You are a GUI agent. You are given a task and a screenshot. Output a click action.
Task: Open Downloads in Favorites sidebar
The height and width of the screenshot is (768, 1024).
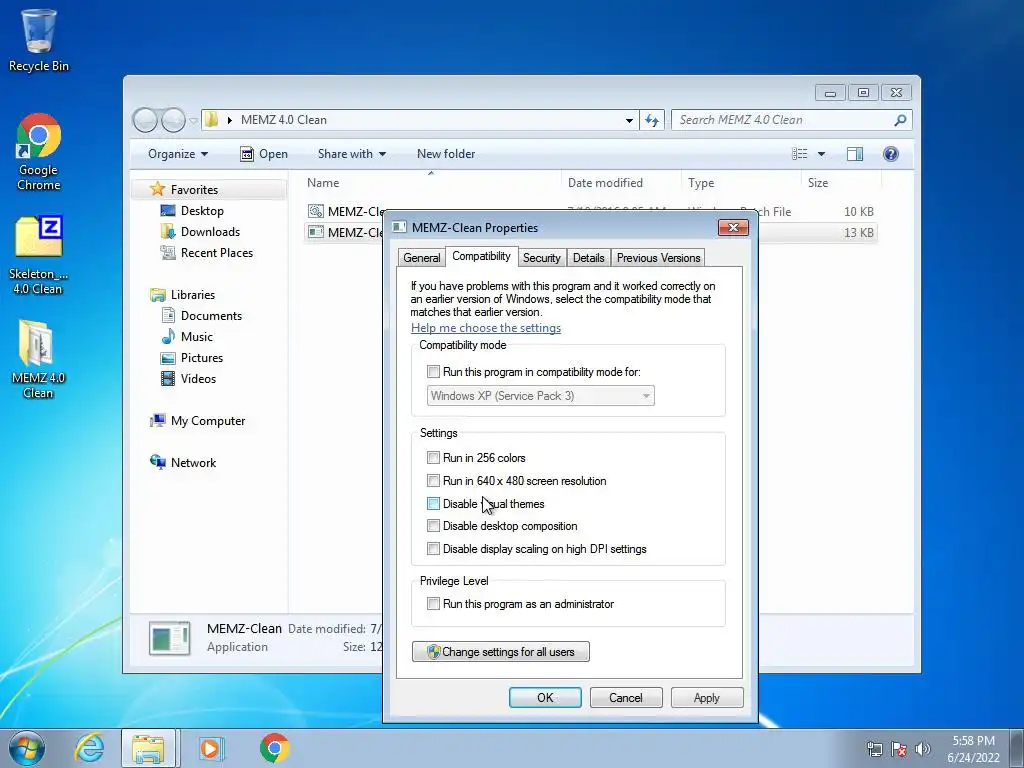point(200,232)
